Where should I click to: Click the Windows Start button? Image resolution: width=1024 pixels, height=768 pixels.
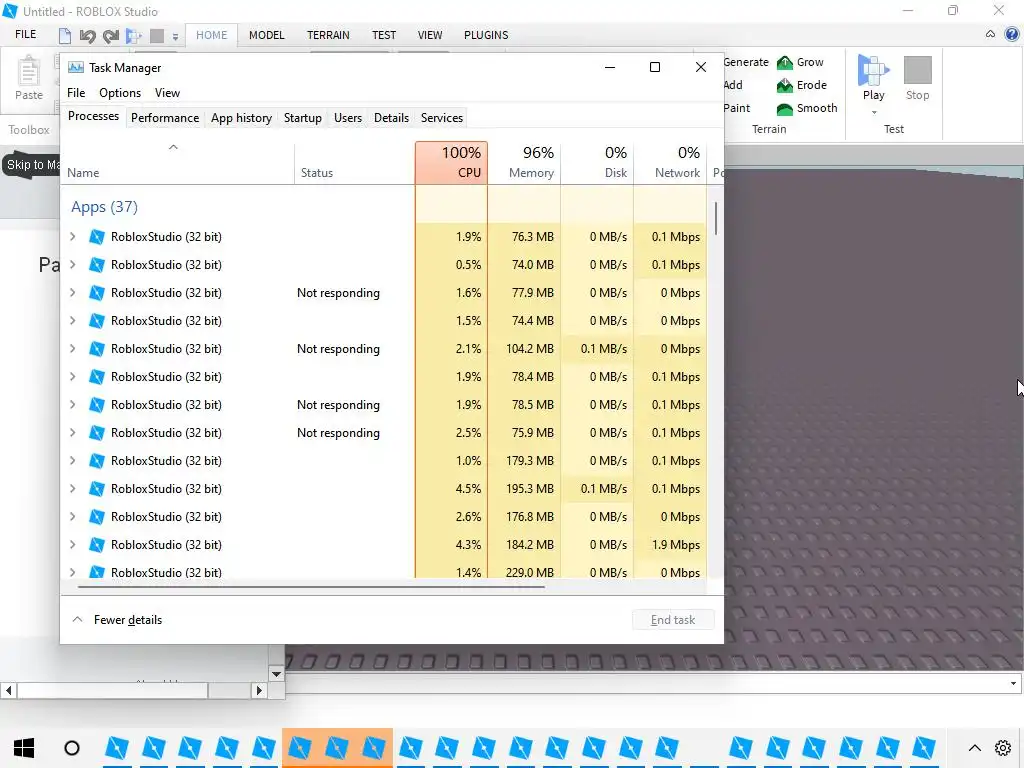tap(24, 748)
